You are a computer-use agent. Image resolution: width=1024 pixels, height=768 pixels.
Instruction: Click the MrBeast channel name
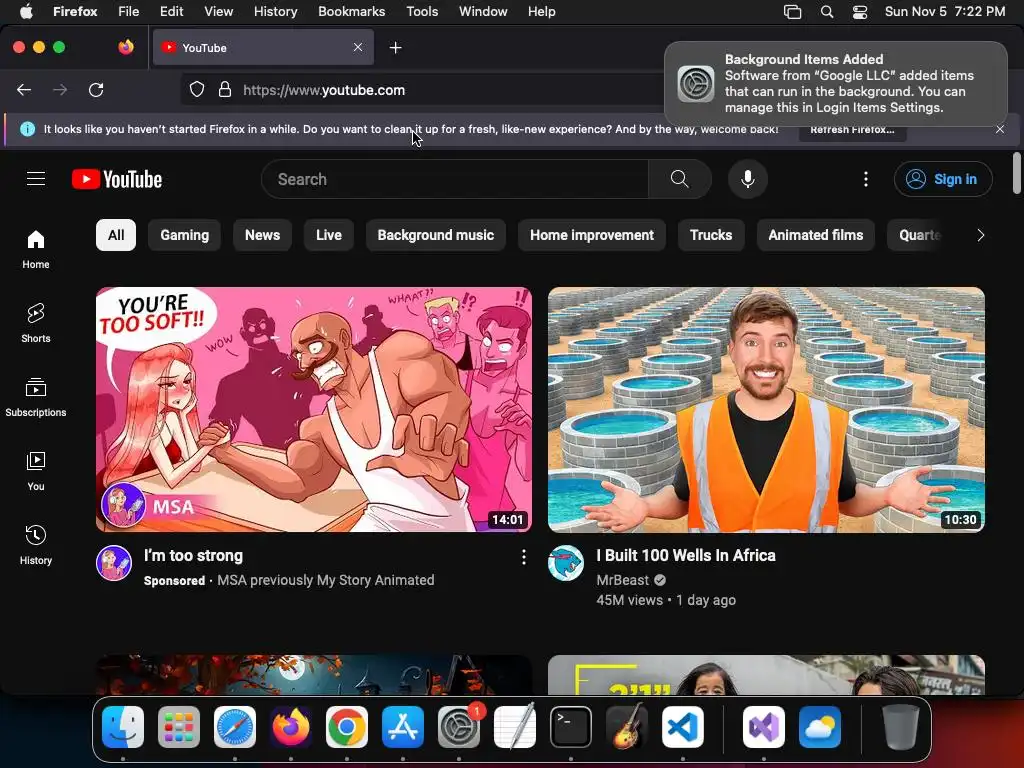[x=622, y=580]
